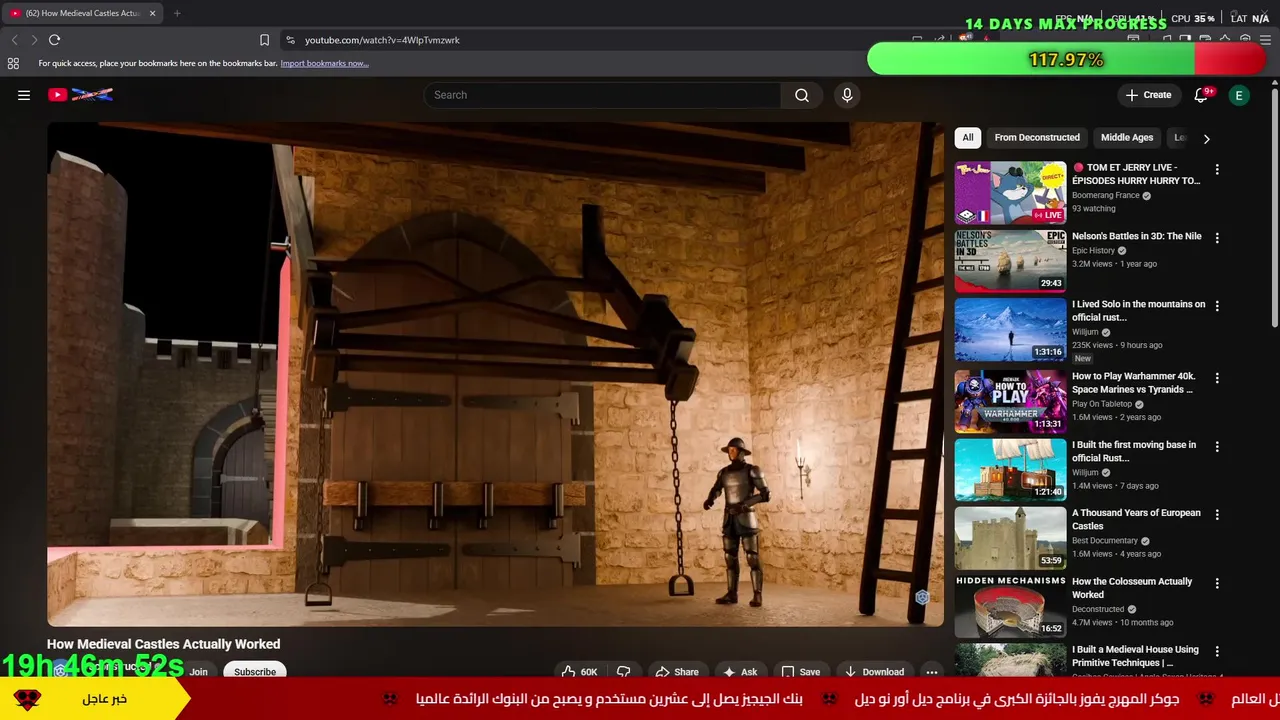Close the How Medieval Castles tab
The height and width of the screenshot is (720, 1280).
152,13
